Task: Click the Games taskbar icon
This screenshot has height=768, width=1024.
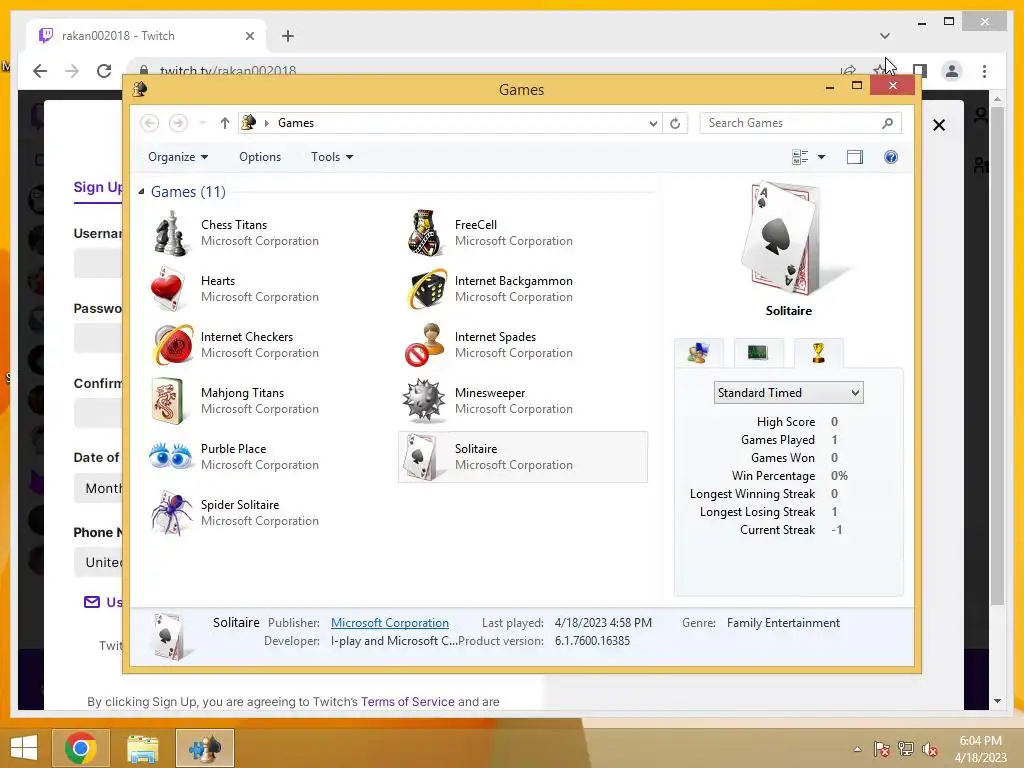Action: pos(205,748)
